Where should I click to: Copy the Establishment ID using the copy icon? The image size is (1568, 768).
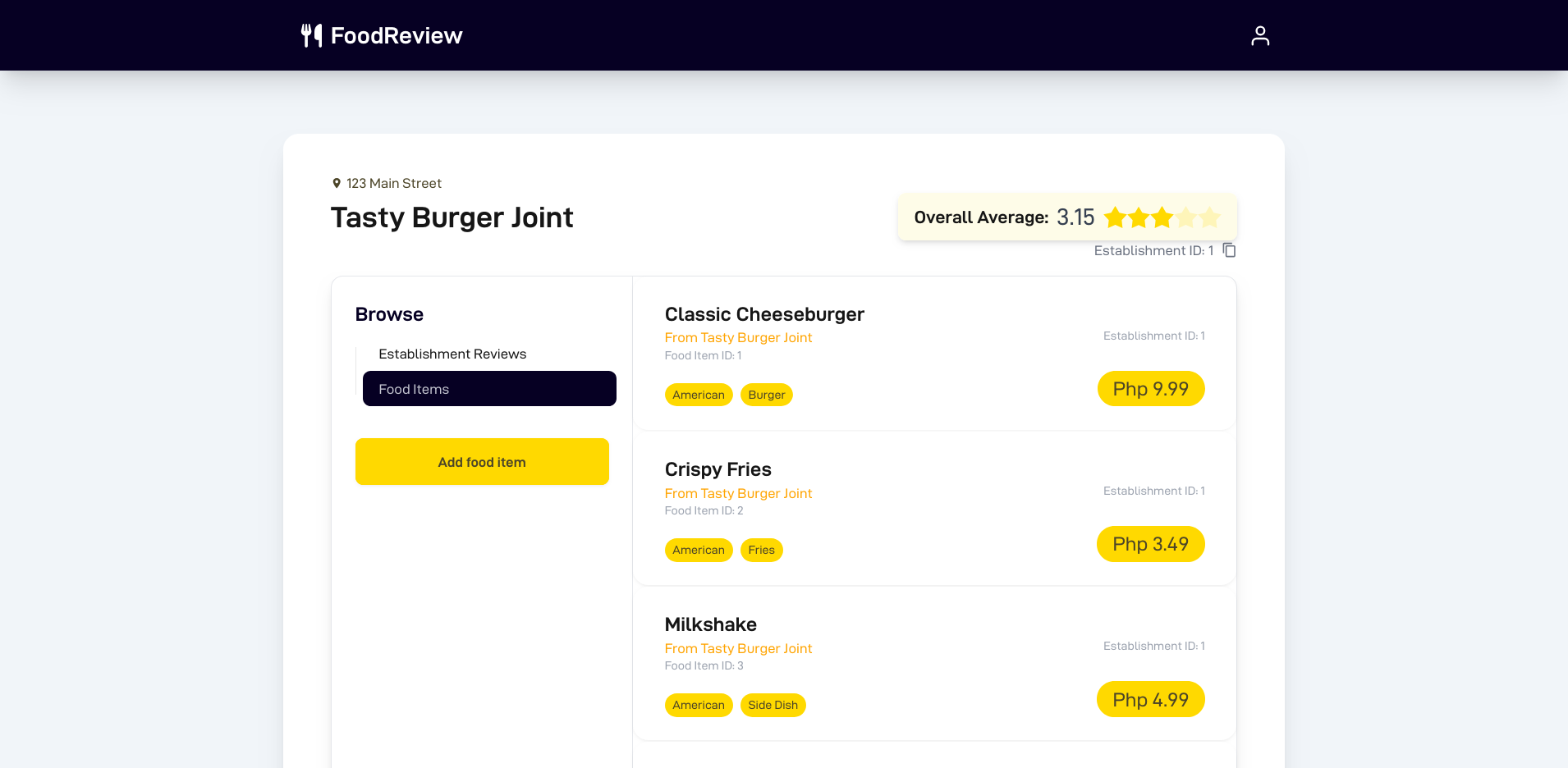(1228, 250)
